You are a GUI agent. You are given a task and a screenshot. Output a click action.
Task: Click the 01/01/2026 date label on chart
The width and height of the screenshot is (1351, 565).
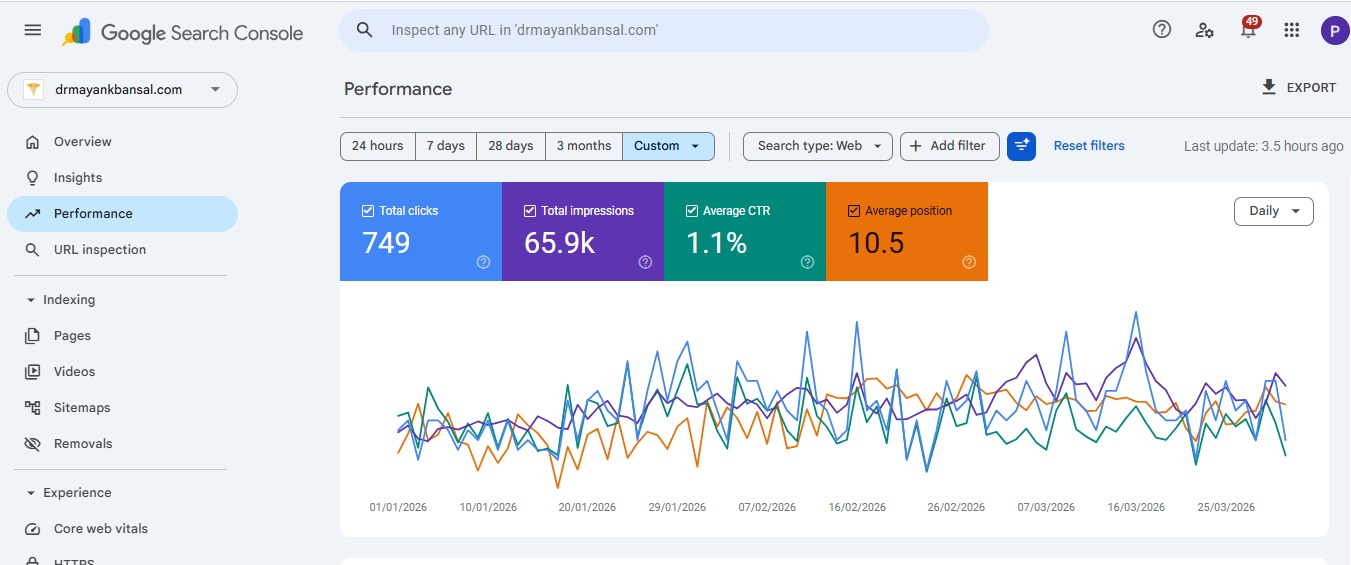pos(398,507)
